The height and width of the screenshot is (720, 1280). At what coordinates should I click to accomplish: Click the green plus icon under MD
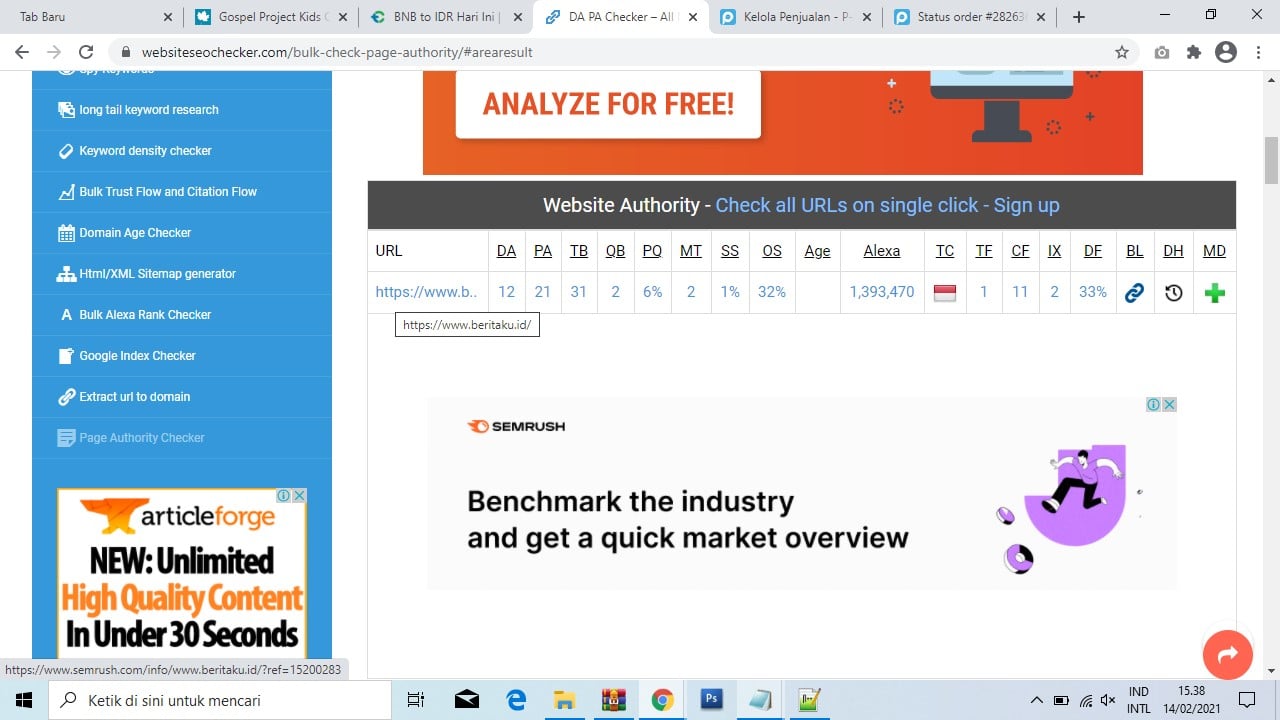tap(1214, 293)
